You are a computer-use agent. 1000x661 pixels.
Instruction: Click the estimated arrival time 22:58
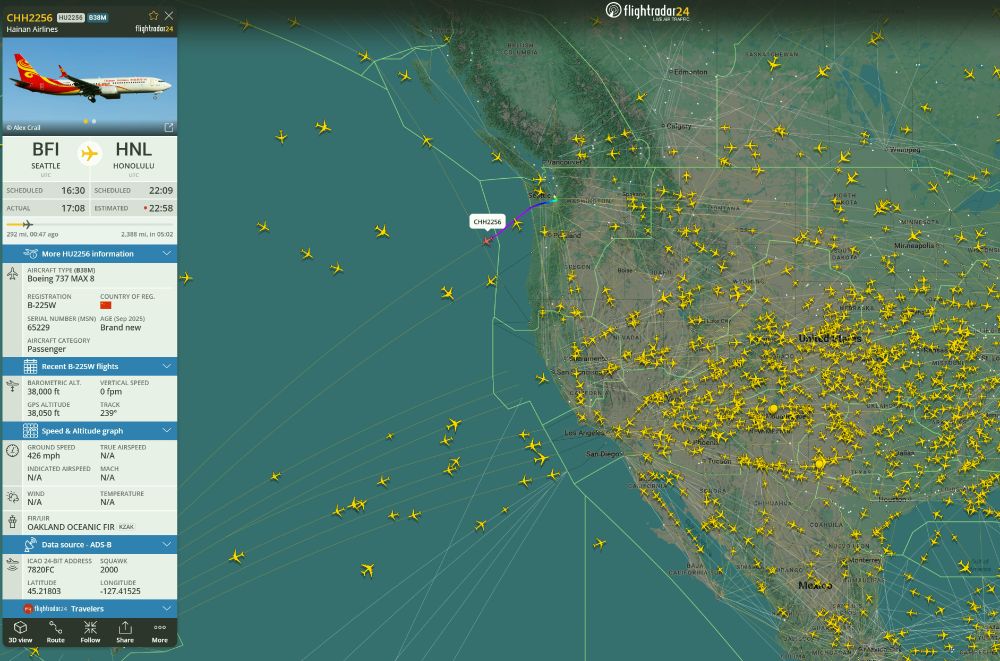tap(161, 208)
